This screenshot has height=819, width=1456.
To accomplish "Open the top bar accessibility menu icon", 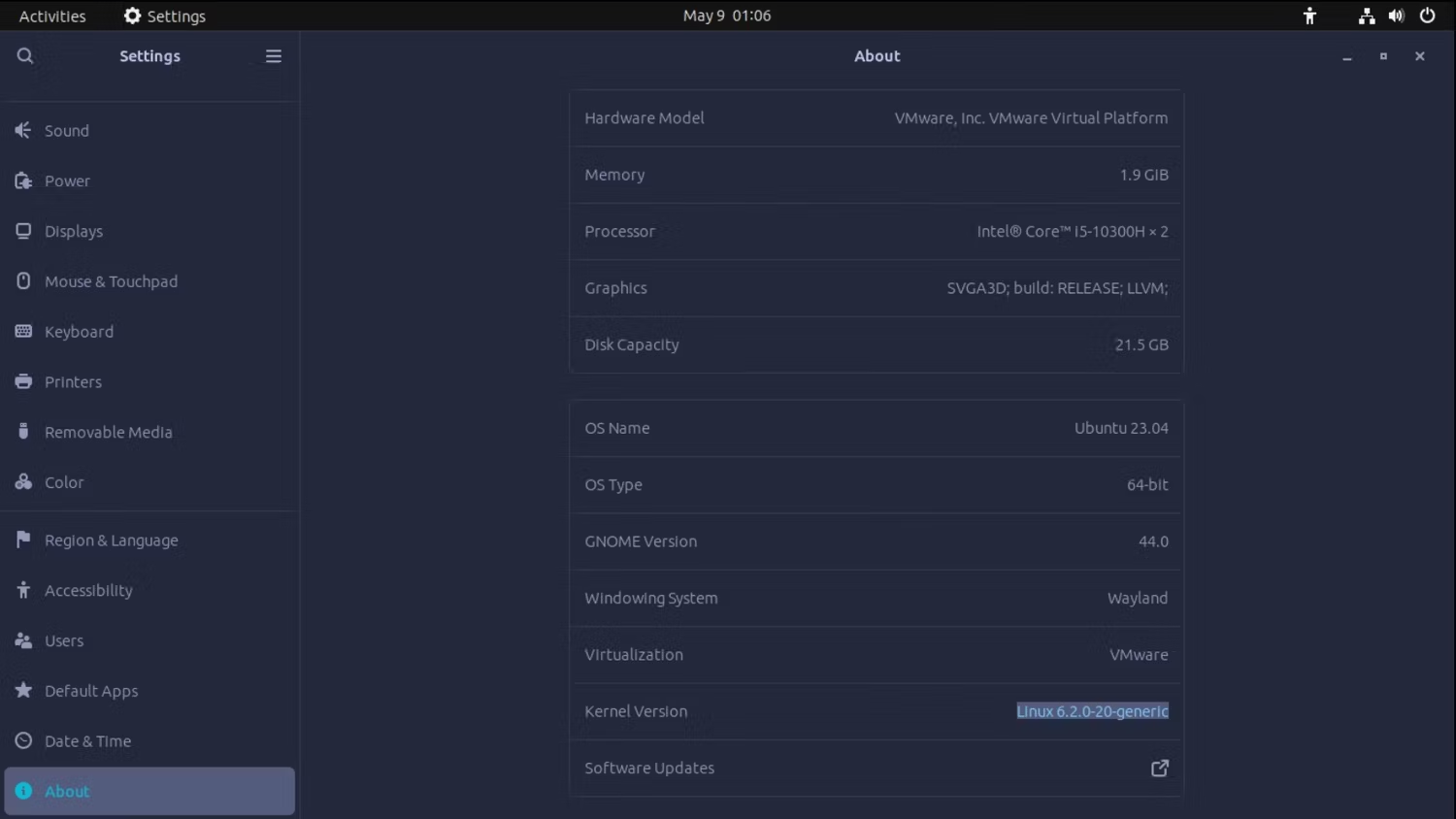I will point(1309,16).
